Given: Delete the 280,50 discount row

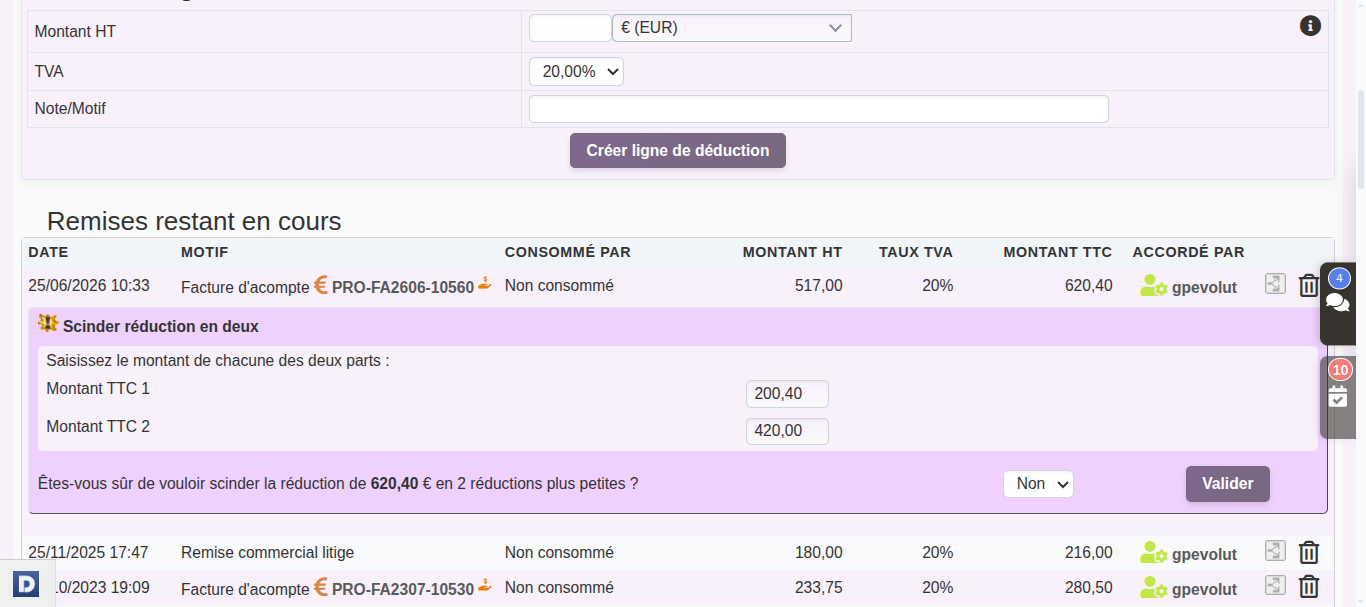Looking at the screenshot, I should pos(1308,587).
